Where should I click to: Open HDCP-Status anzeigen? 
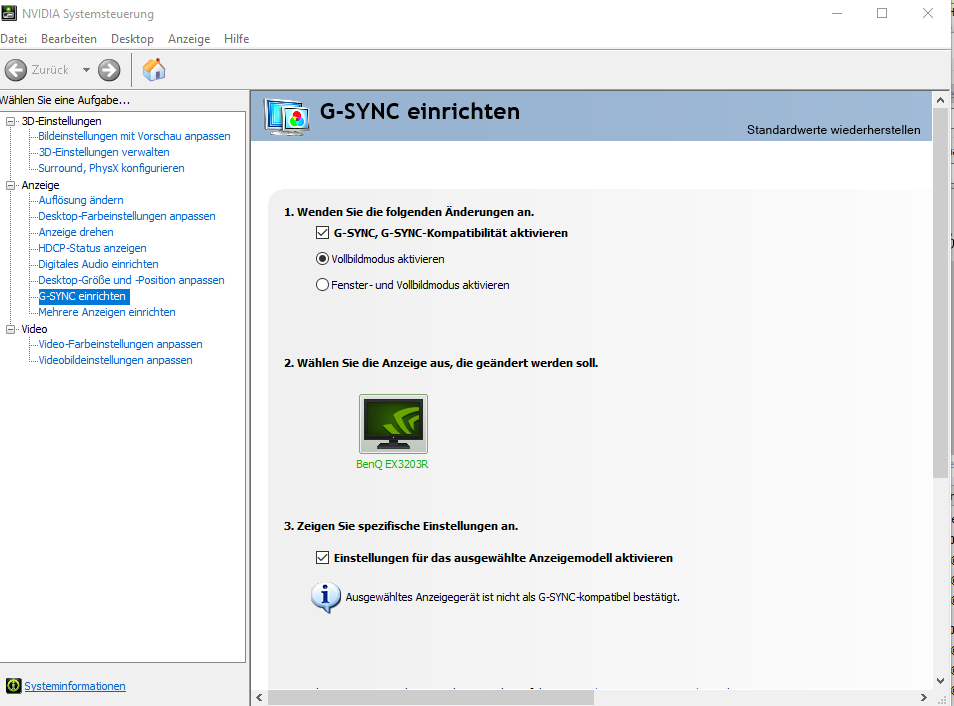[x=92, y=248]
